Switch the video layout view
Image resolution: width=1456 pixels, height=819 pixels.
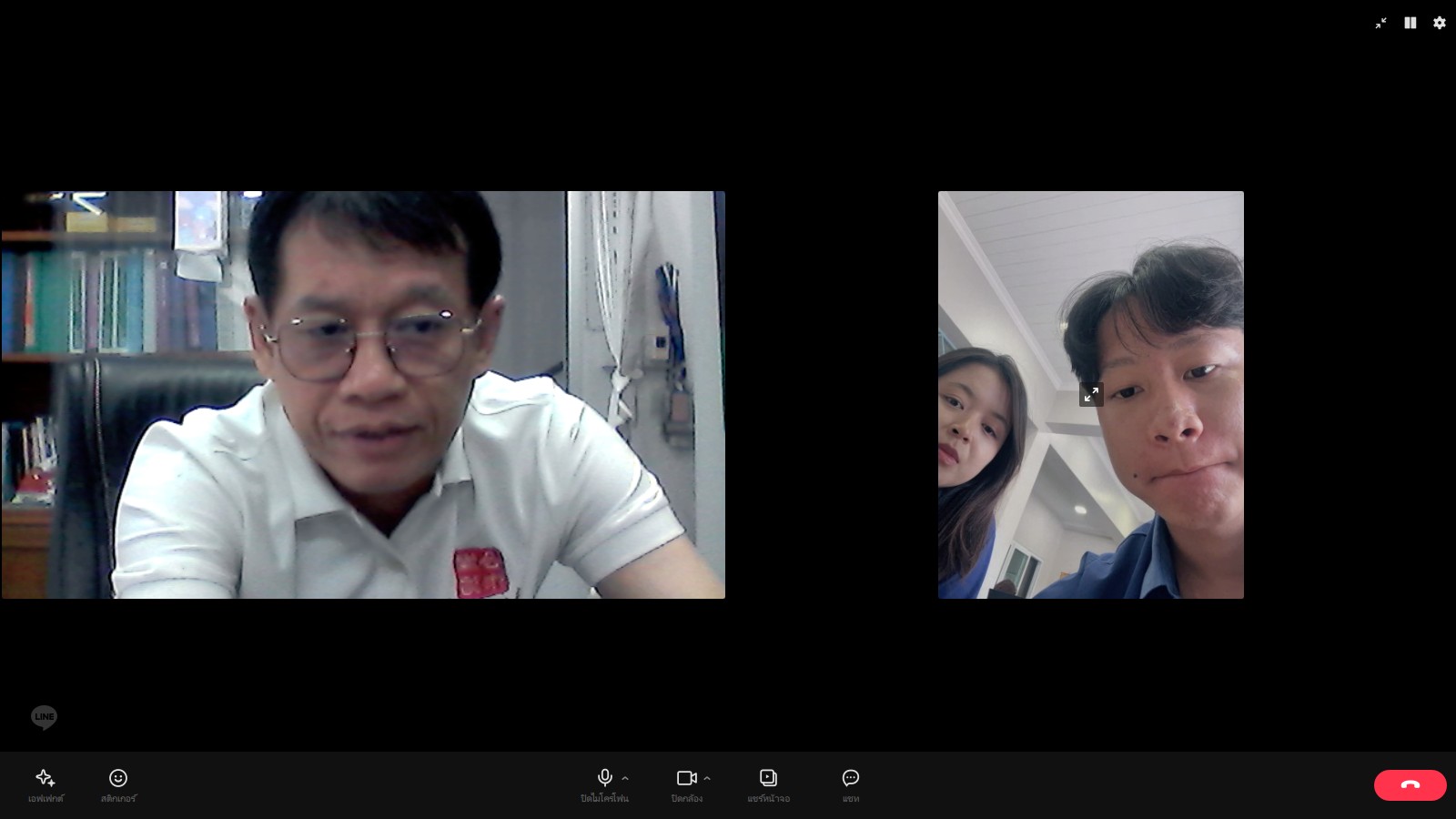(1410, 23)
